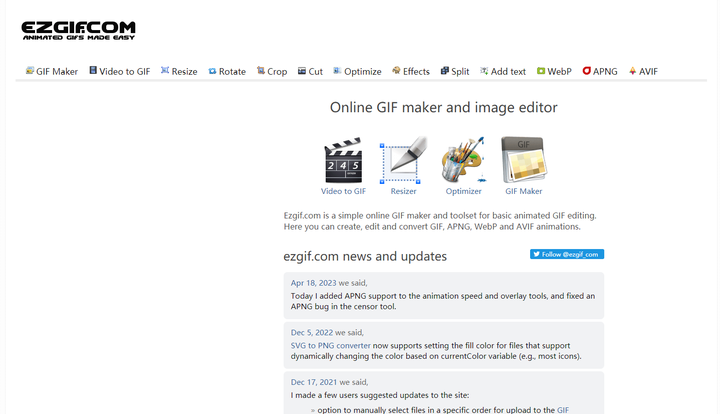Viewport: 720px width, 414px height.
Task: Click the 'I made a few users suggested updates' text
Action: pyautogui.click(x=380, y=395)
